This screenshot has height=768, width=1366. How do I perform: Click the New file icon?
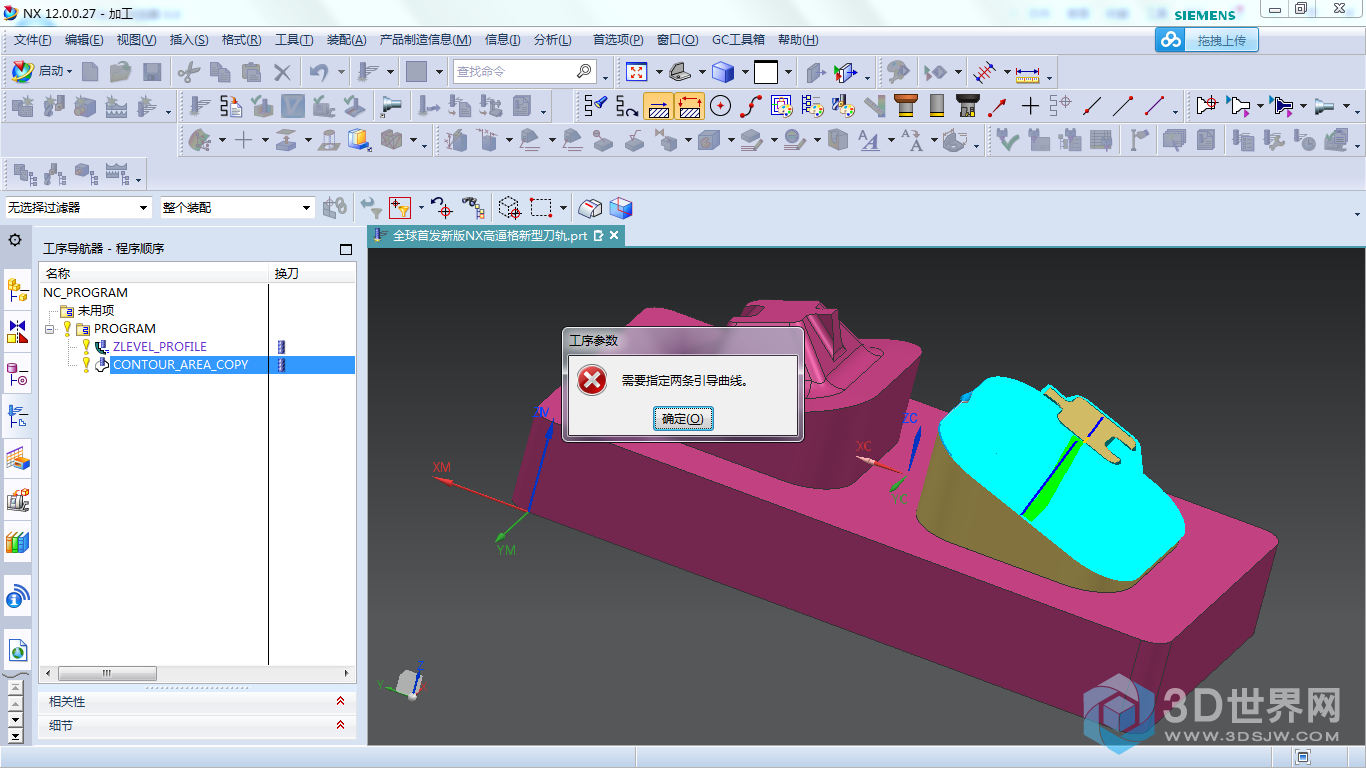91,71
